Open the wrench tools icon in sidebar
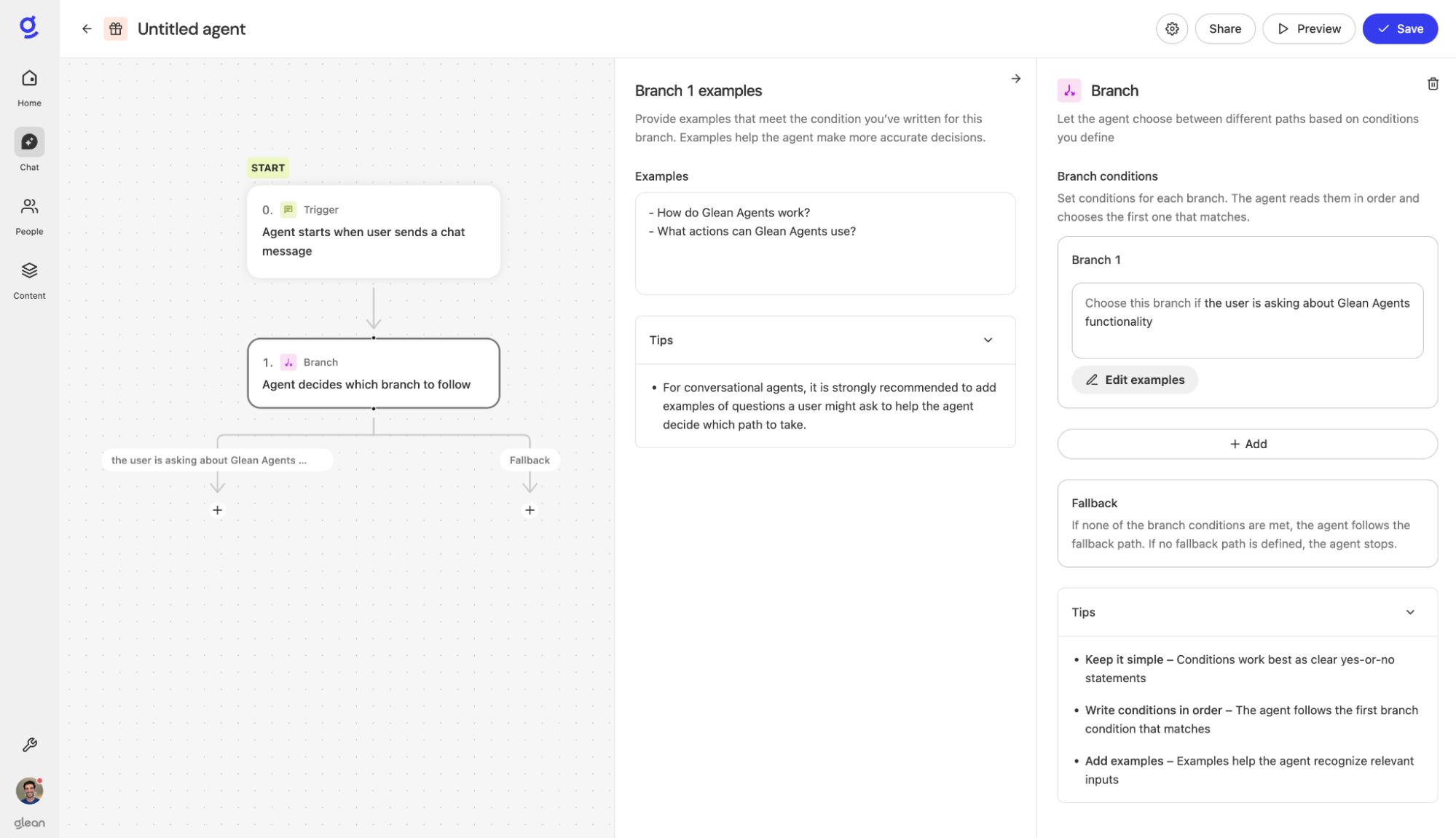This screenshot has width=1456, height=838. pyautogui.click(x=30, y=745)
